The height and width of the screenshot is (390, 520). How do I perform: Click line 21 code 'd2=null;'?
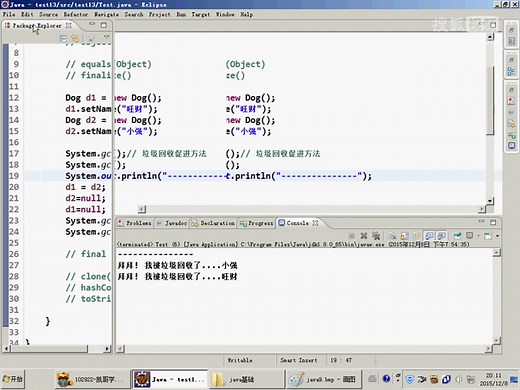point(85,198)
